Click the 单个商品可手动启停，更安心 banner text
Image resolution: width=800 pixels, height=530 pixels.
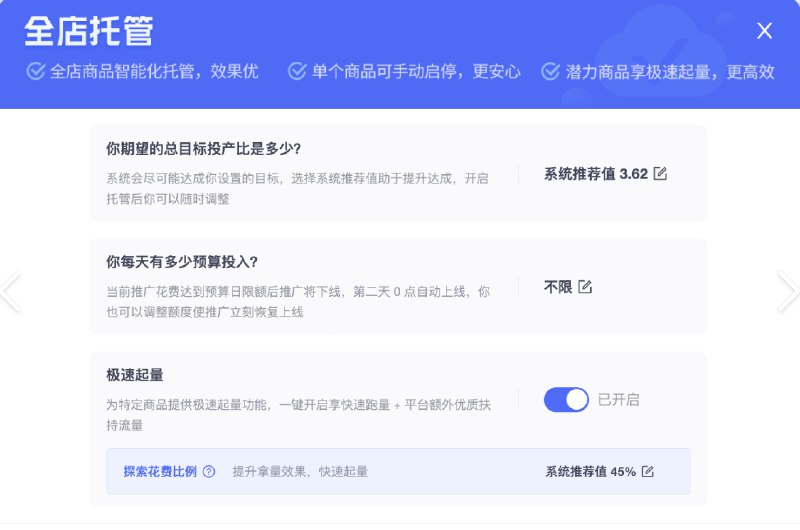[416, 71]
